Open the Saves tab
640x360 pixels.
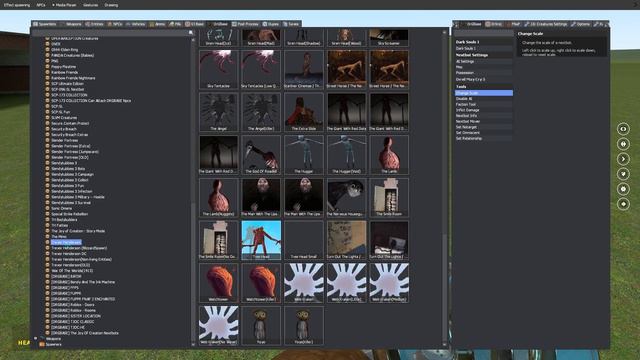tap(291, 24)
